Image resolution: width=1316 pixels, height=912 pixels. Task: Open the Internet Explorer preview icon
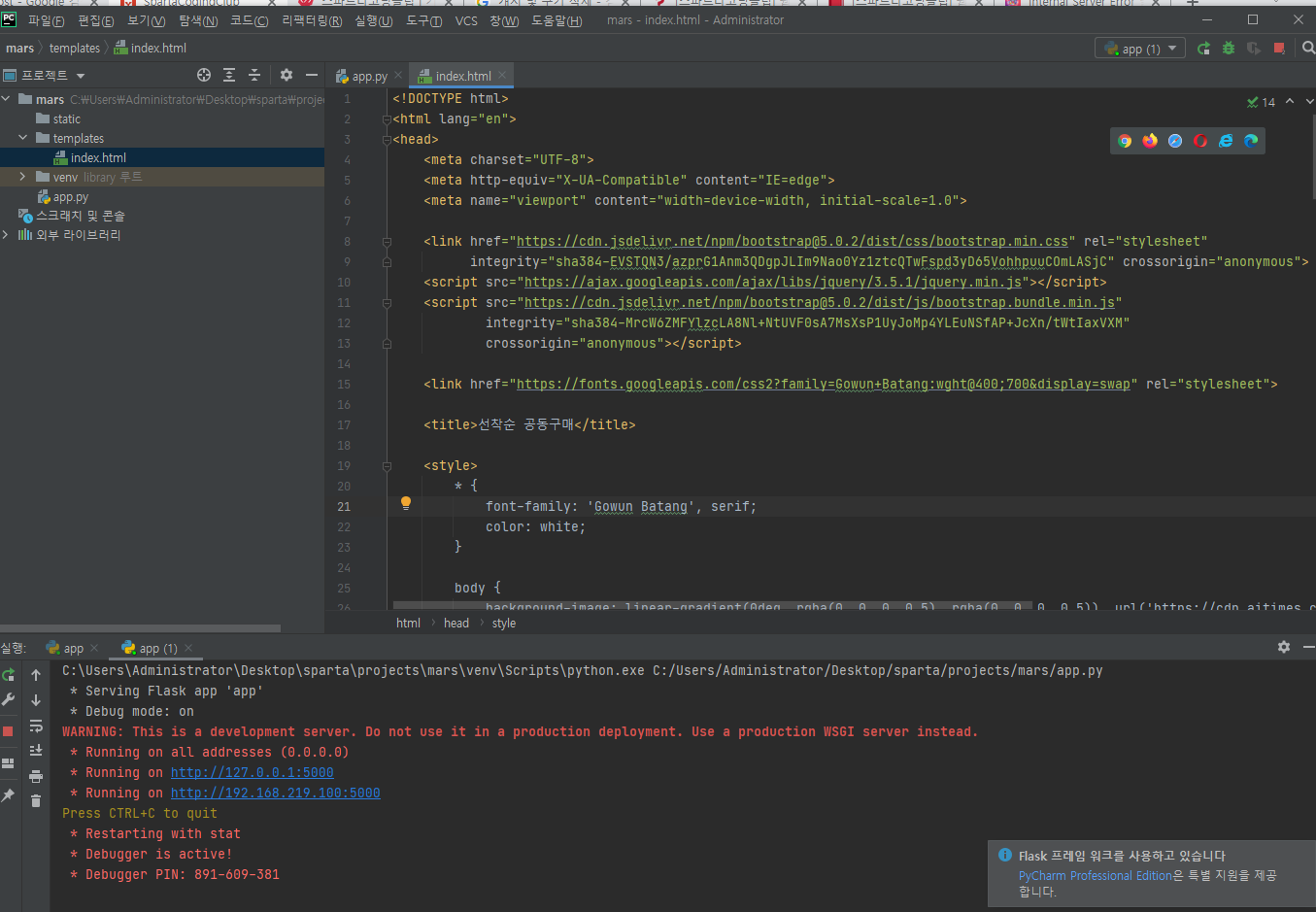pos(1226,141)
